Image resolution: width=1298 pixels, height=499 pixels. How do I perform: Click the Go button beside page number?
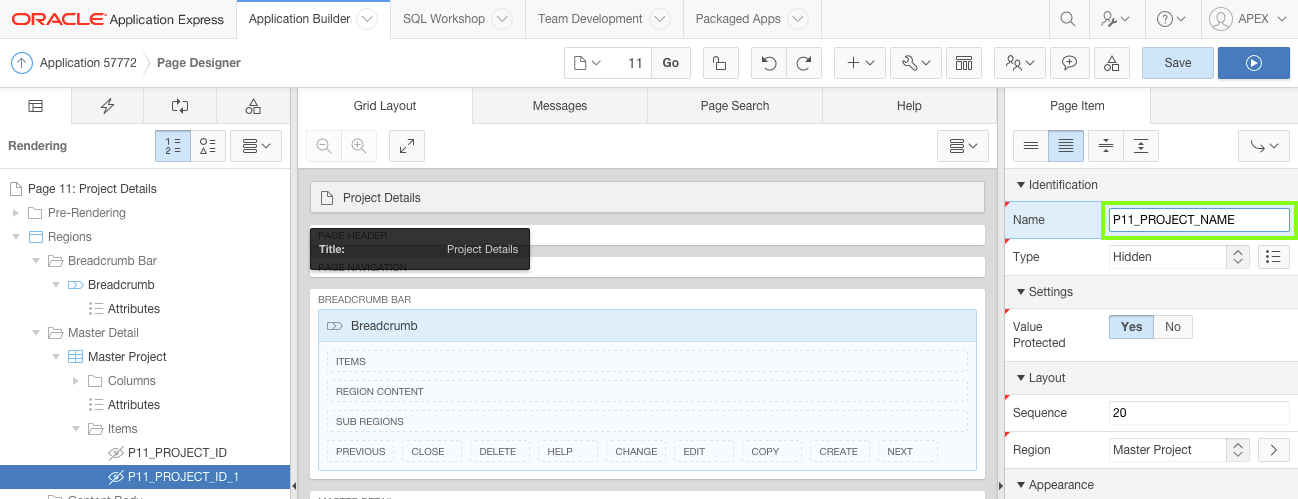pyautogui.click(x=670, y=63)
